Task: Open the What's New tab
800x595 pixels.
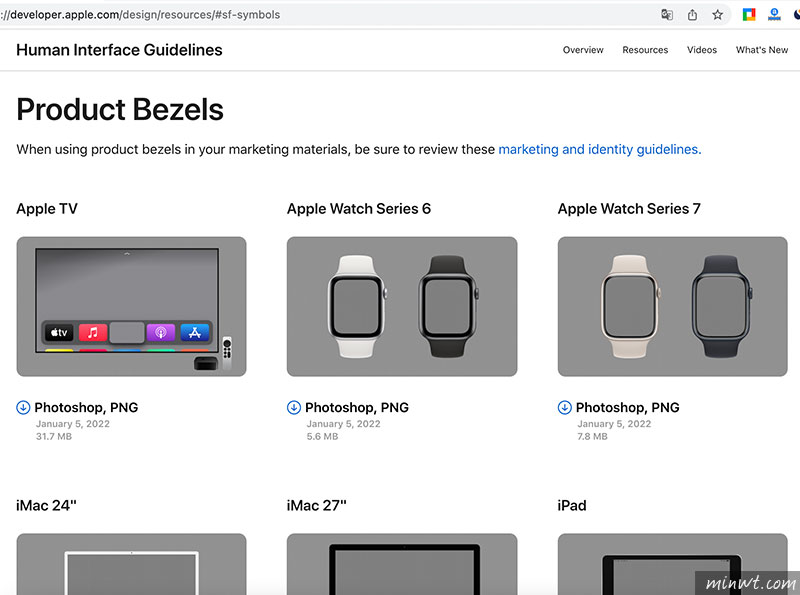Action: (762, 50)
